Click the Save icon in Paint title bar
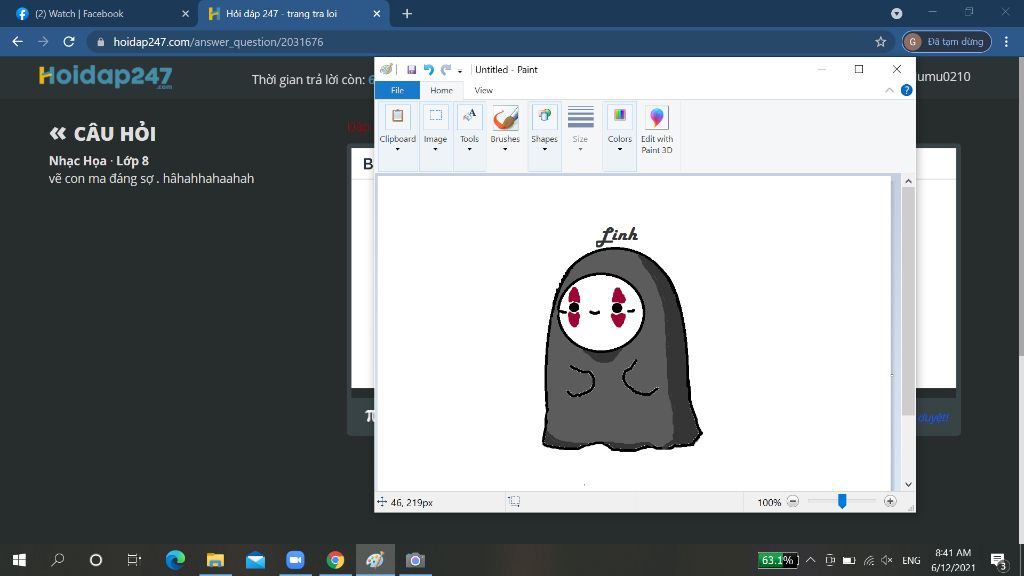The width and height of the screenshot is (1024, 576). (x=411, y=69)
